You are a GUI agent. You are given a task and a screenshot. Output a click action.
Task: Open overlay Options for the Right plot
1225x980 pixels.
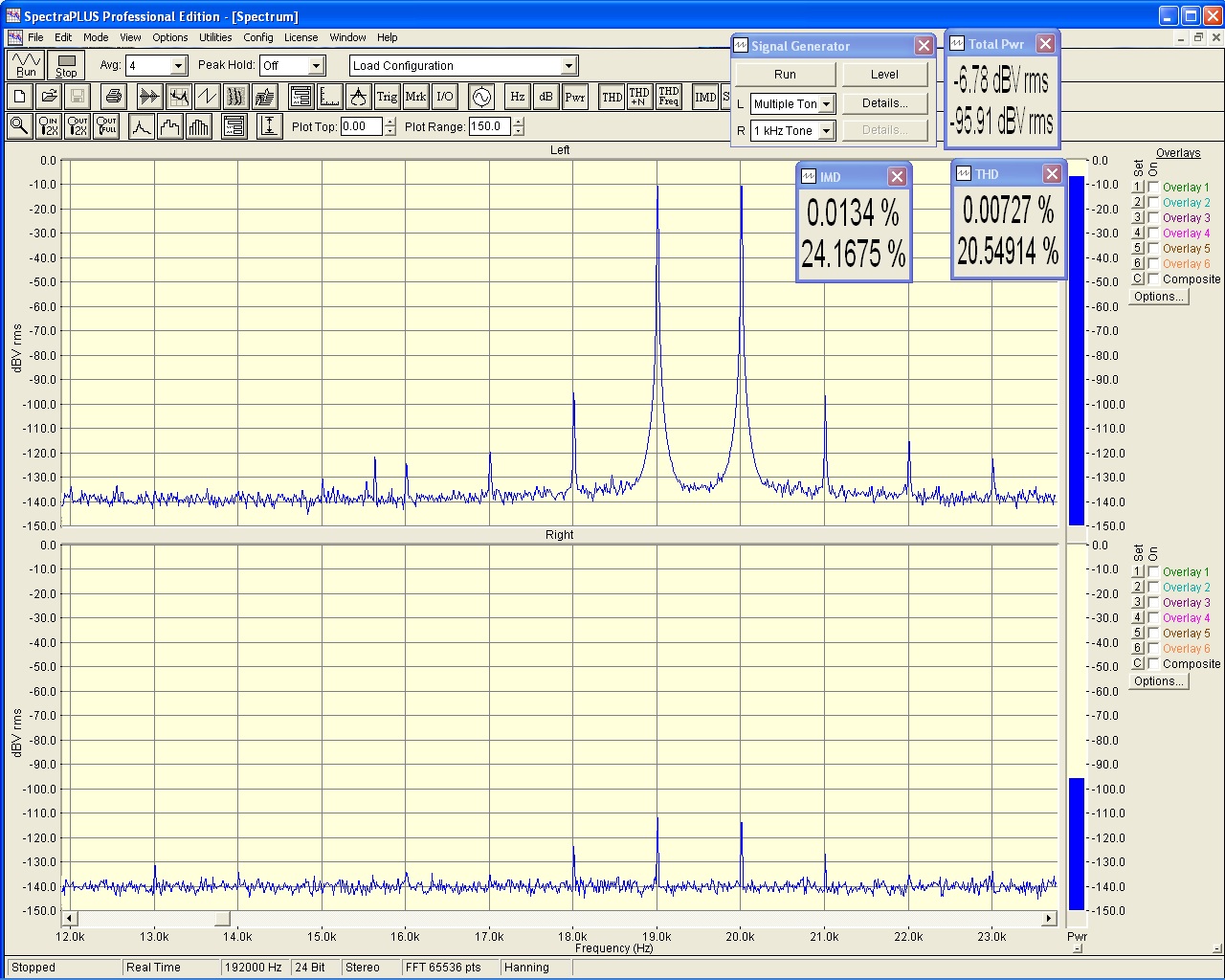click(1158, 681)
